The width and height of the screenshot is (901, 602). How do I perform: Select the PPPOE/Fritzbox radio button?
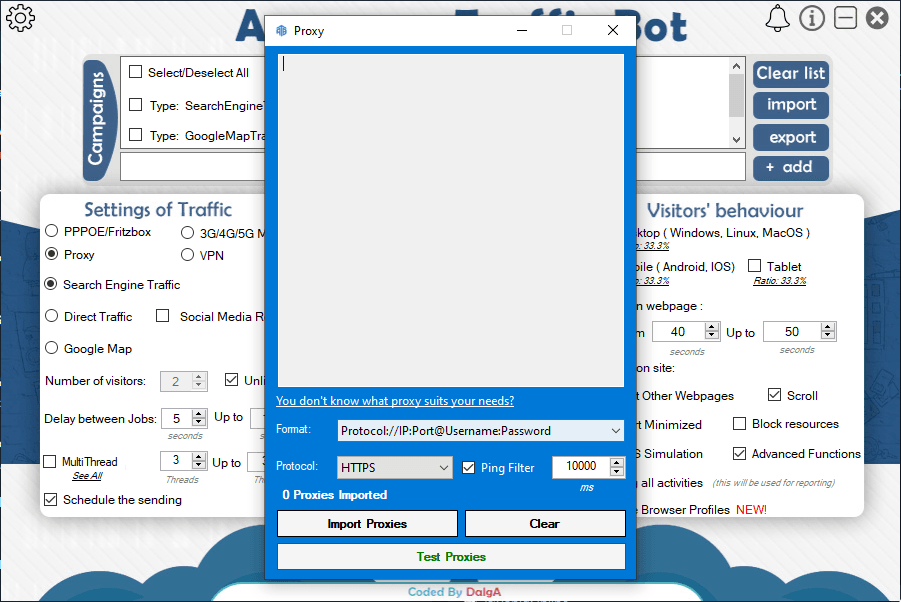coord(52,231)
